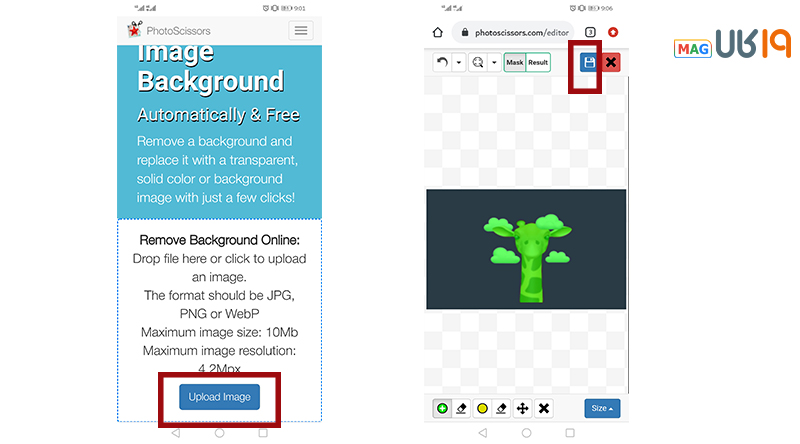The height and width of the screenshot is (444, 800).
Task: Click the PhotoScissors logo link
Action: tap(169, 31)
